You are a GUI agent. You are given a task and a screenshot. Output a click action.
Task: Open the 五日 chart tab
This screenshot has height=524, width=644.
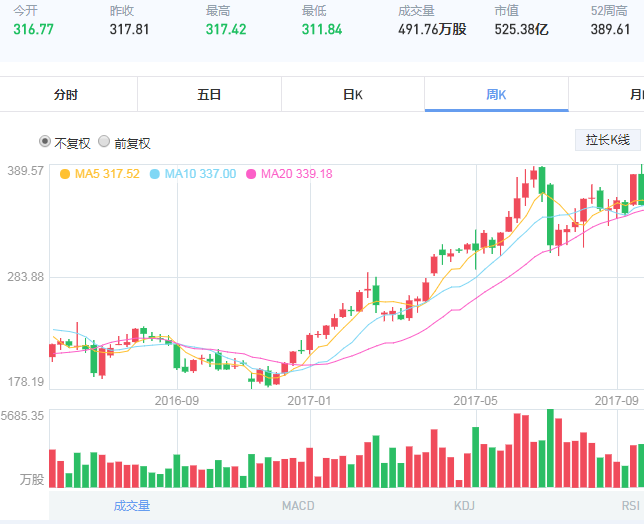coord(209,95)
